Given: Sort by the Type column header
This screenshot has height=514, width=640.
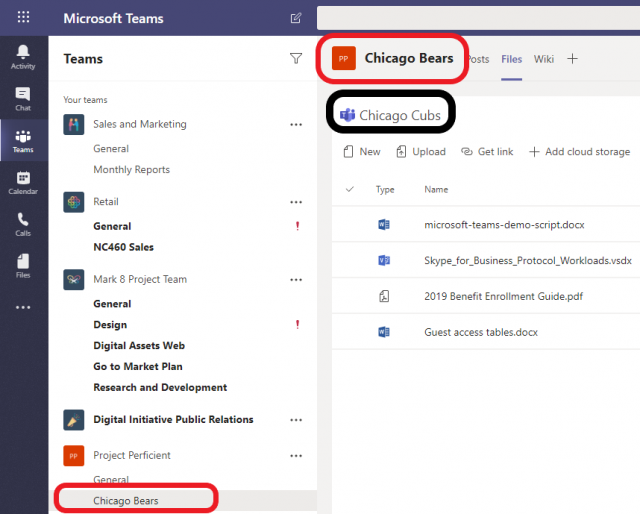Looking at the screenshot, I should pyautogui.click(x=385, y=189).
